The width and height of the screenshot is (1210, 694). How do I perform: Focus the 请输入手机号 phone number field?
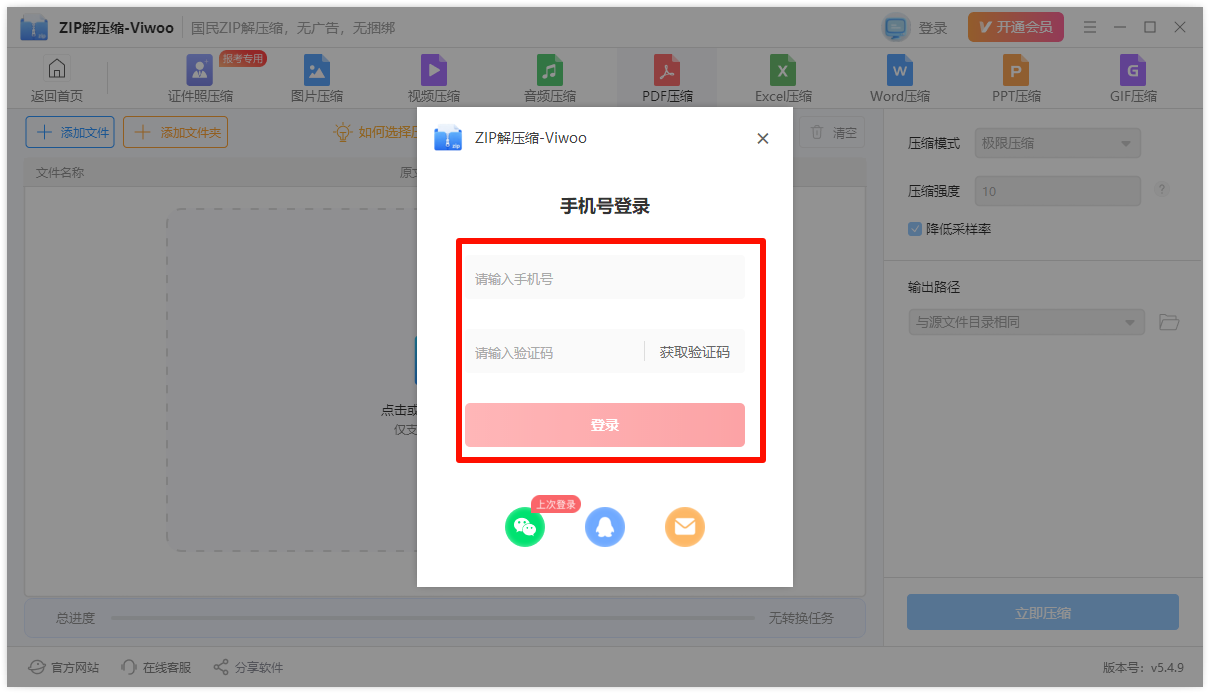tap(605, 278)
